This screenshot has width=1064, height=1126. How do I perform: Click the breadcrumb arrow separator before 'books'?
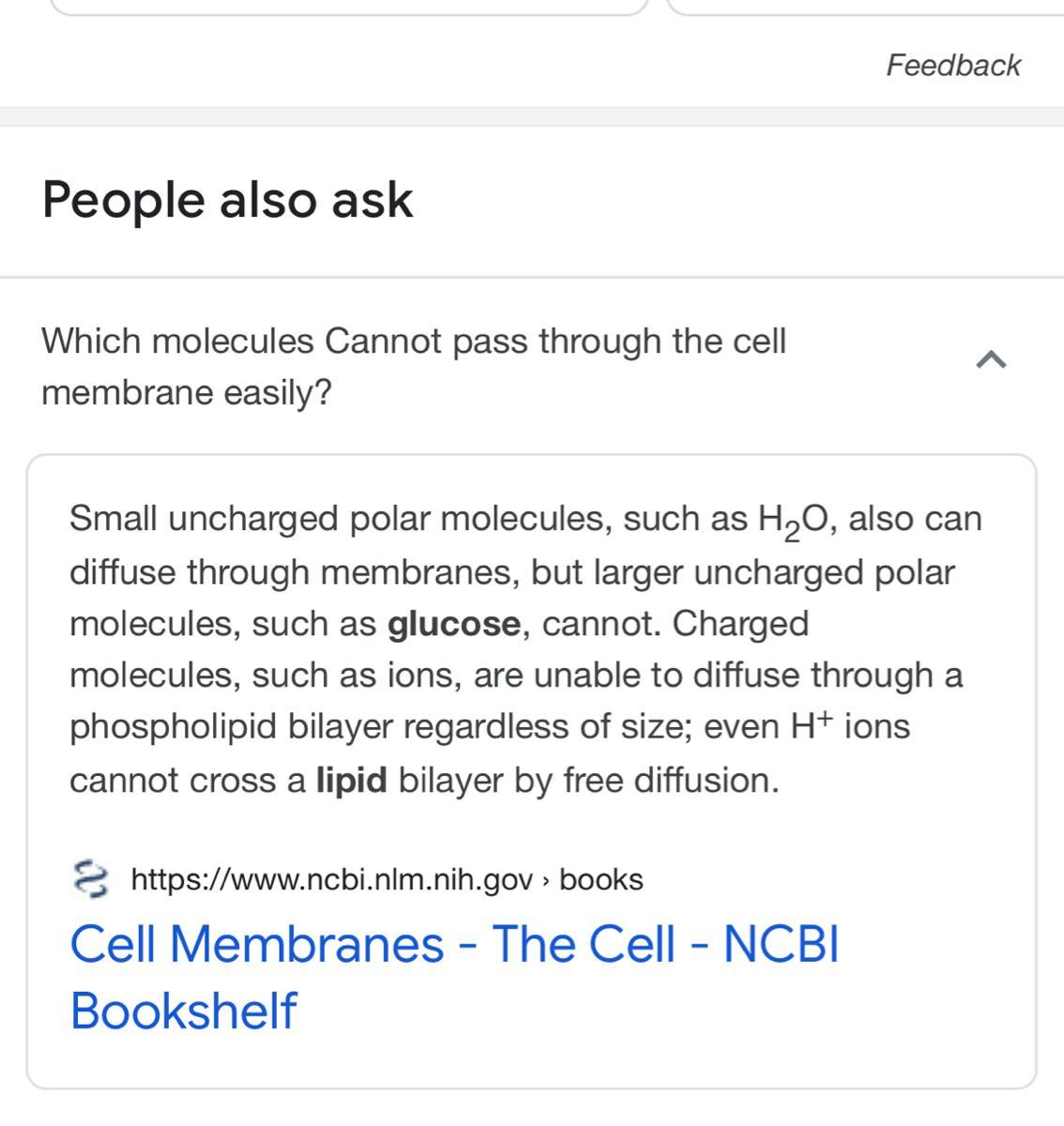(546, 880)
